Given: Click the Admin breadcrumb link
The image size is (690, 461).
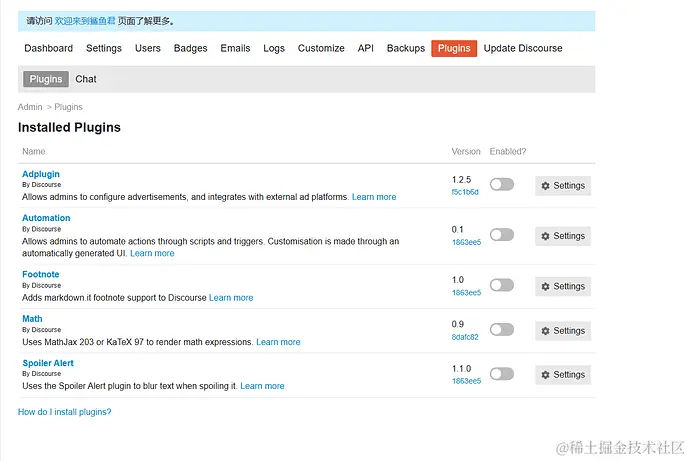Looking at the screenshot, I should [x=30, y=107].
